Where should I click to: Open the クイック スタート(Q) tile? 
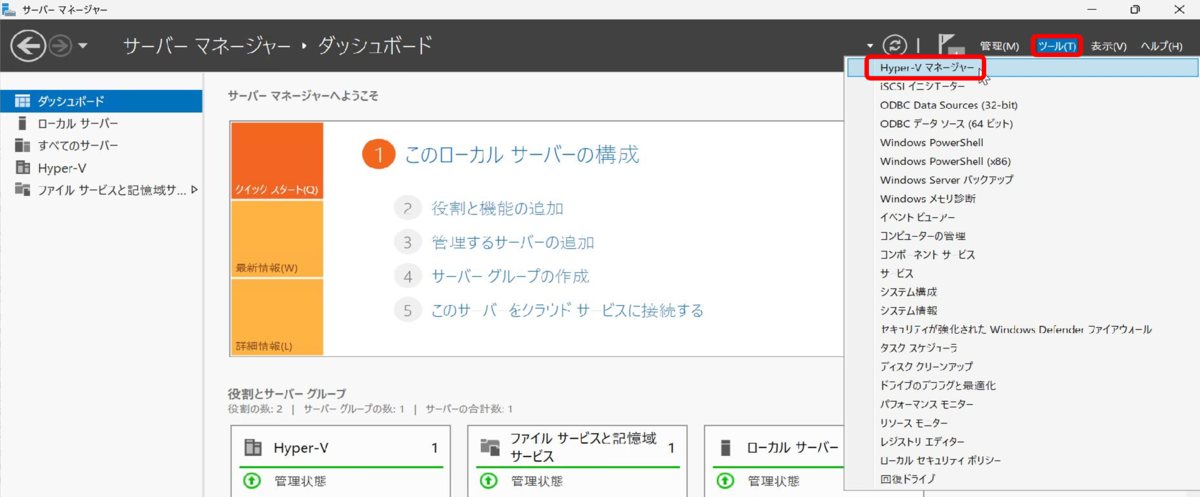[x=277, y=161]
